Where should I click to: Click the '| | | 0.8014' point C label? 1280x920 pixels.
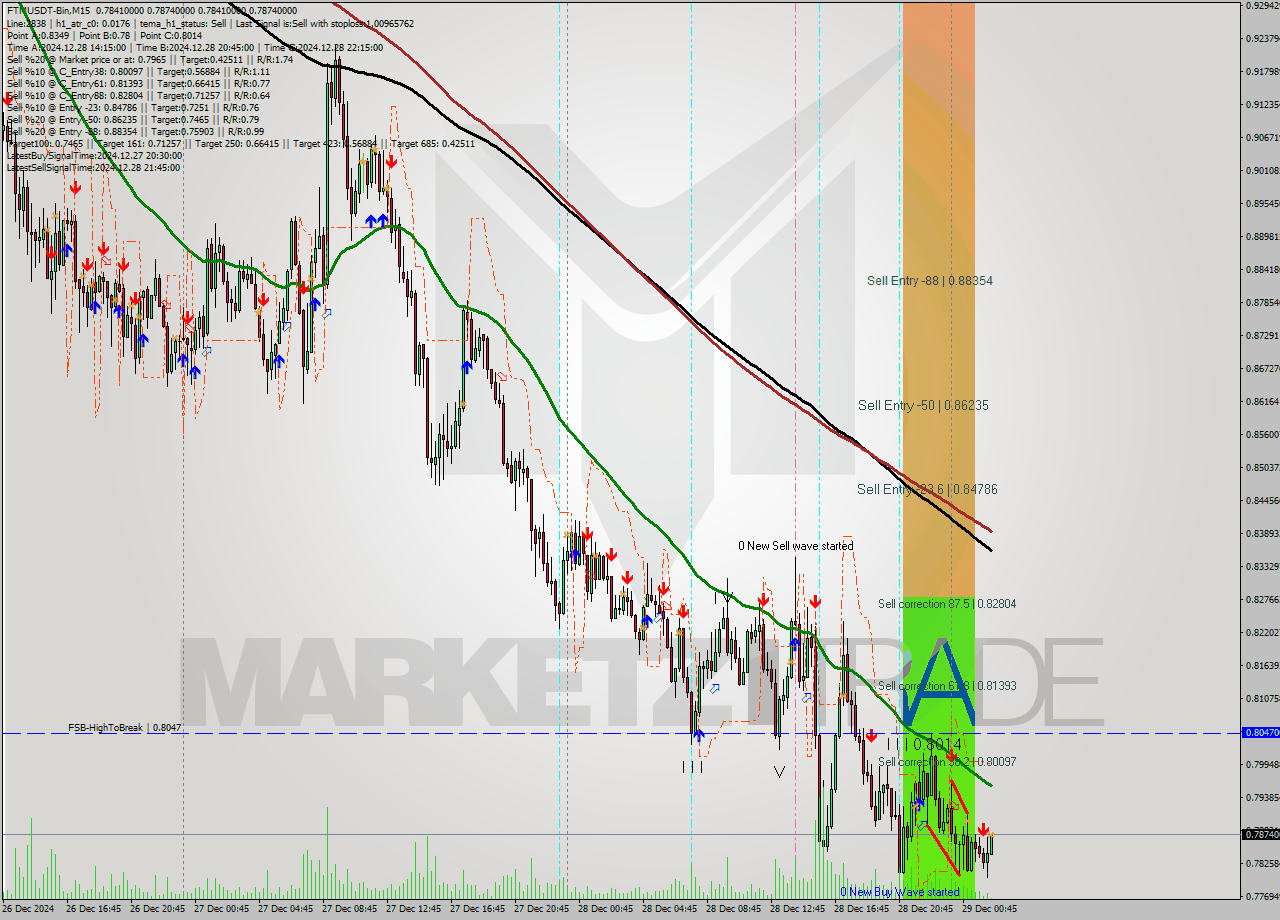click(924, 744)
